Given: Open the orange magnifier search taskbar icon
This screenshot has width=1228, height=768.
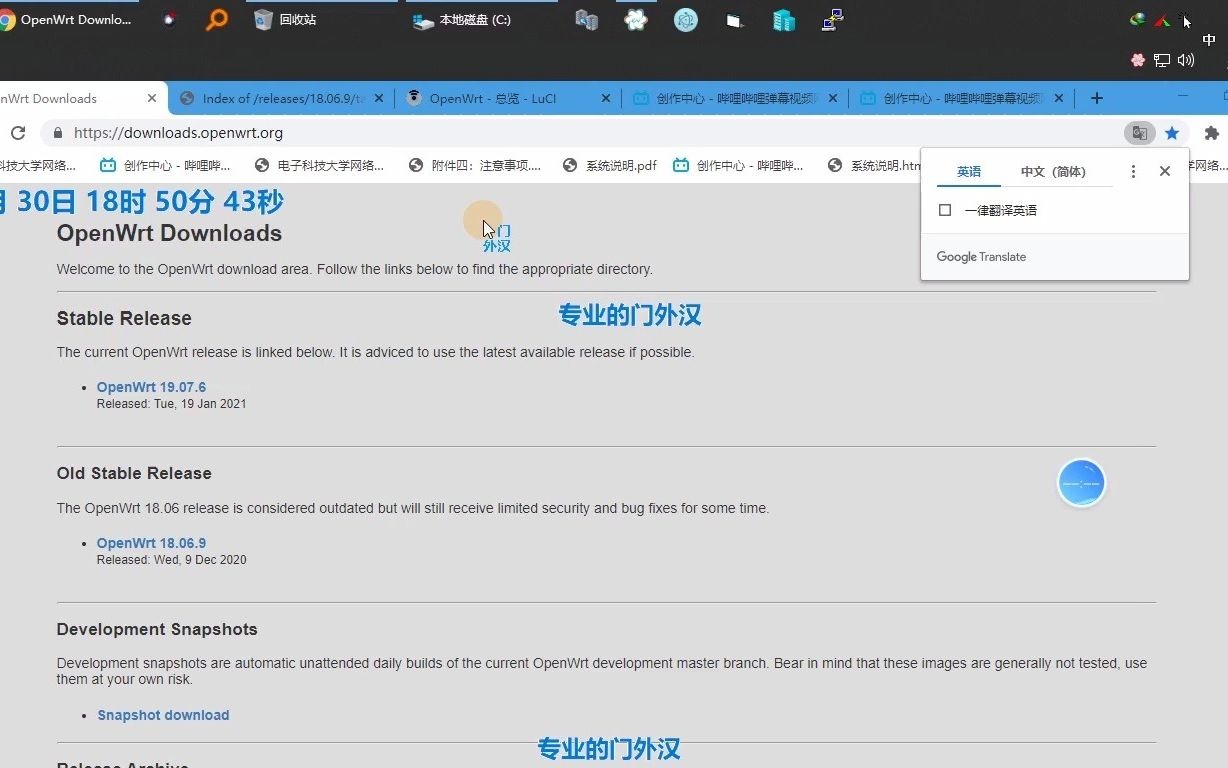Looking at the screenshot, I should [x=216, y=19].
